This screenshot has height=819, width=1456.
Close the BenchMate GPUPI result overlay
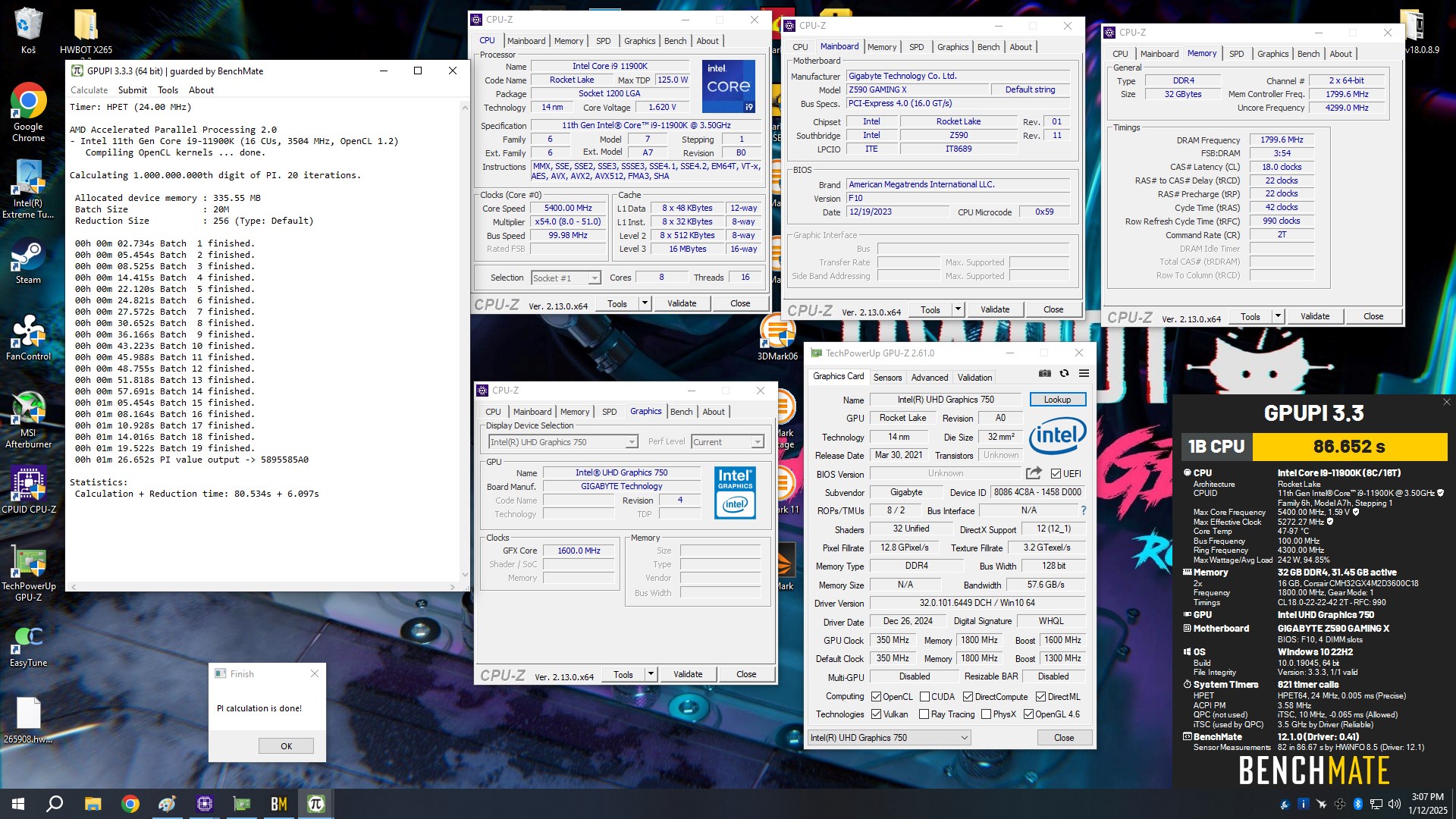point(1446,402)
